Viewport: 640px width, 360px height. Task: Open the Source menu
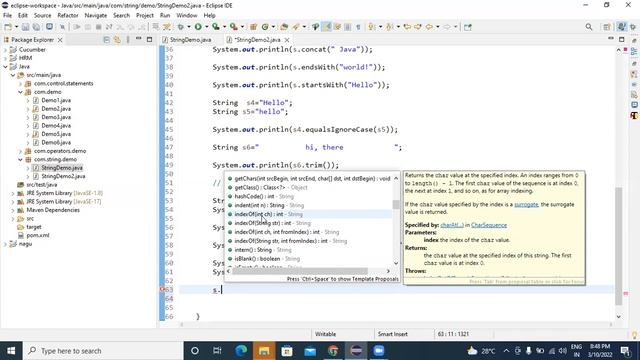42,16
